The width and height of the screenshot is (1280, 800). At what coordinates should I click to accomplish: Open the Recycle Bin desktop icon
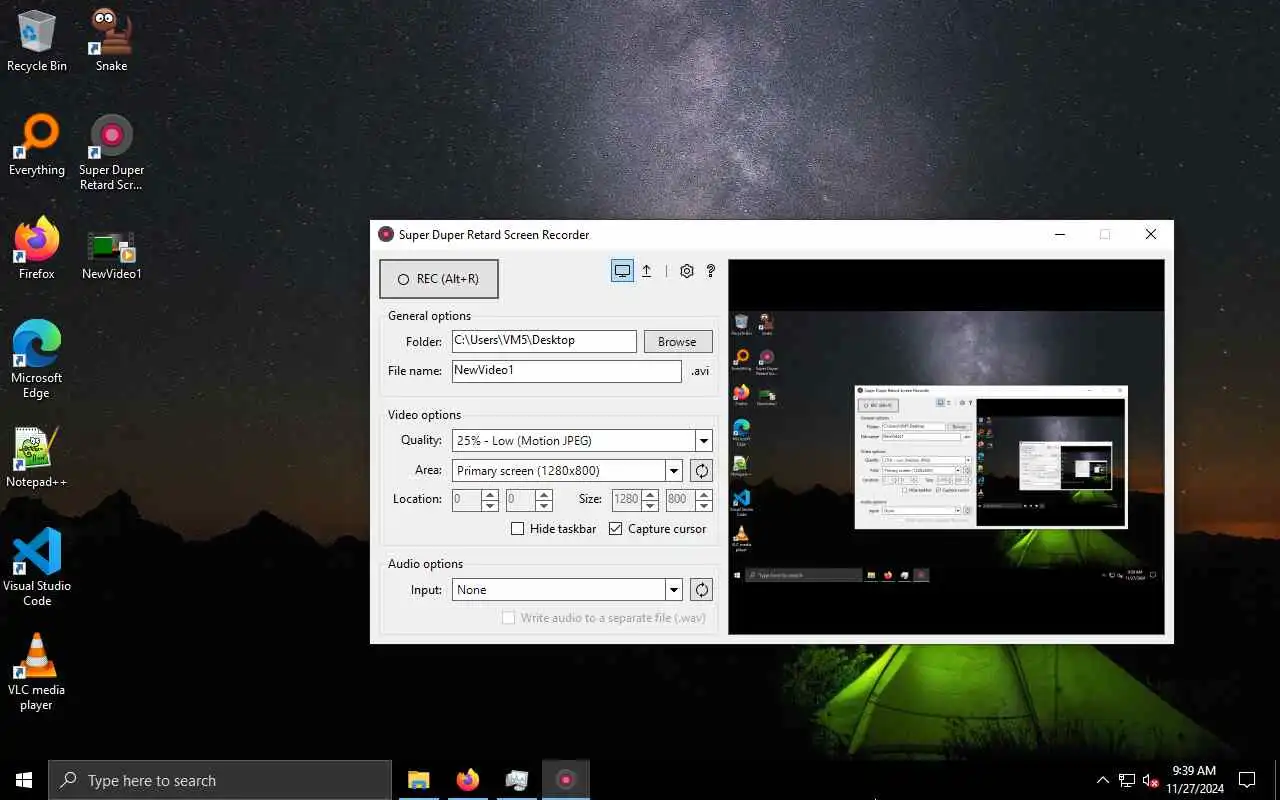(x=37, y=41)
